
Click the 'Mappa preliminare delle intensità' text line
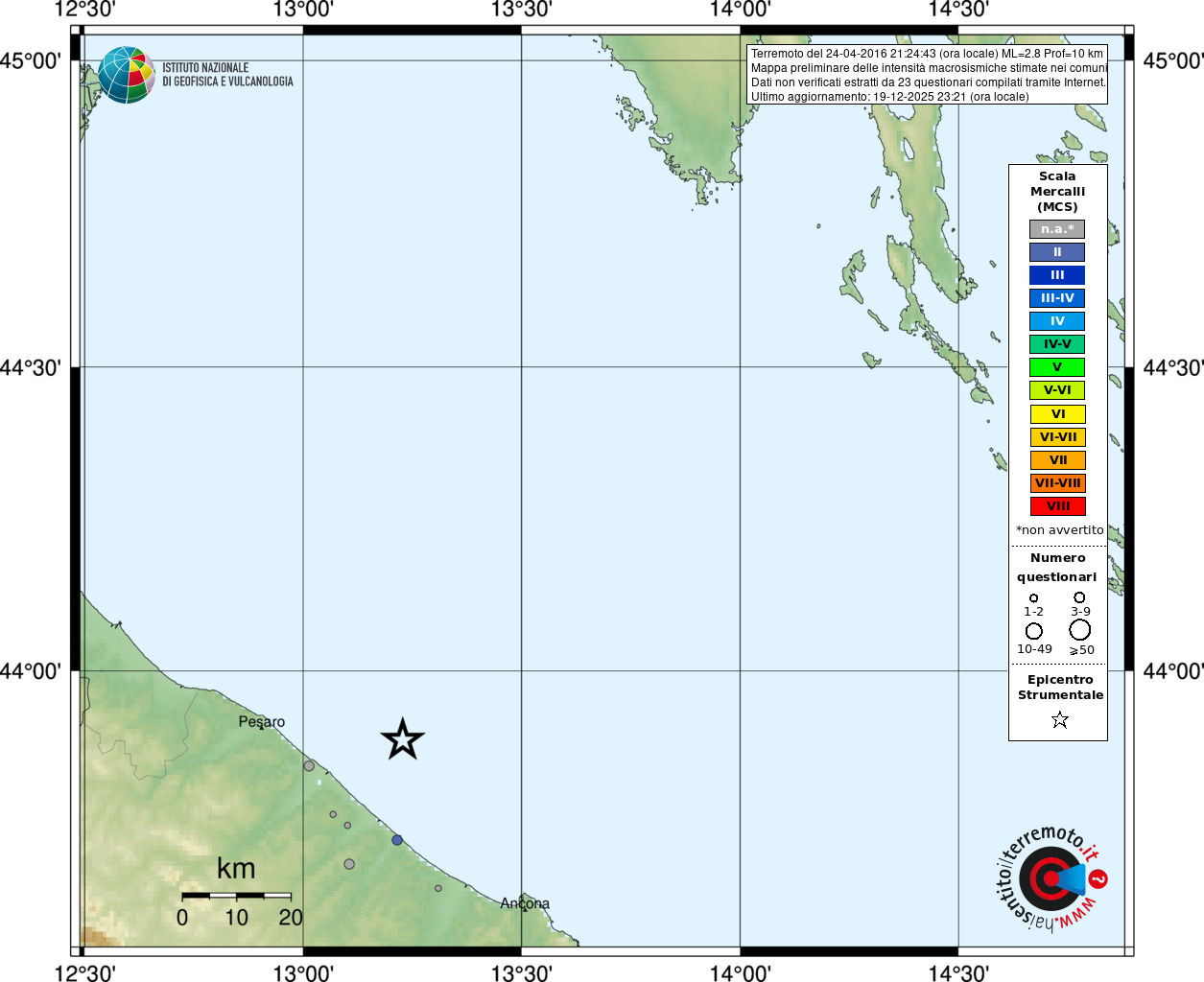[x=929, y=68]
